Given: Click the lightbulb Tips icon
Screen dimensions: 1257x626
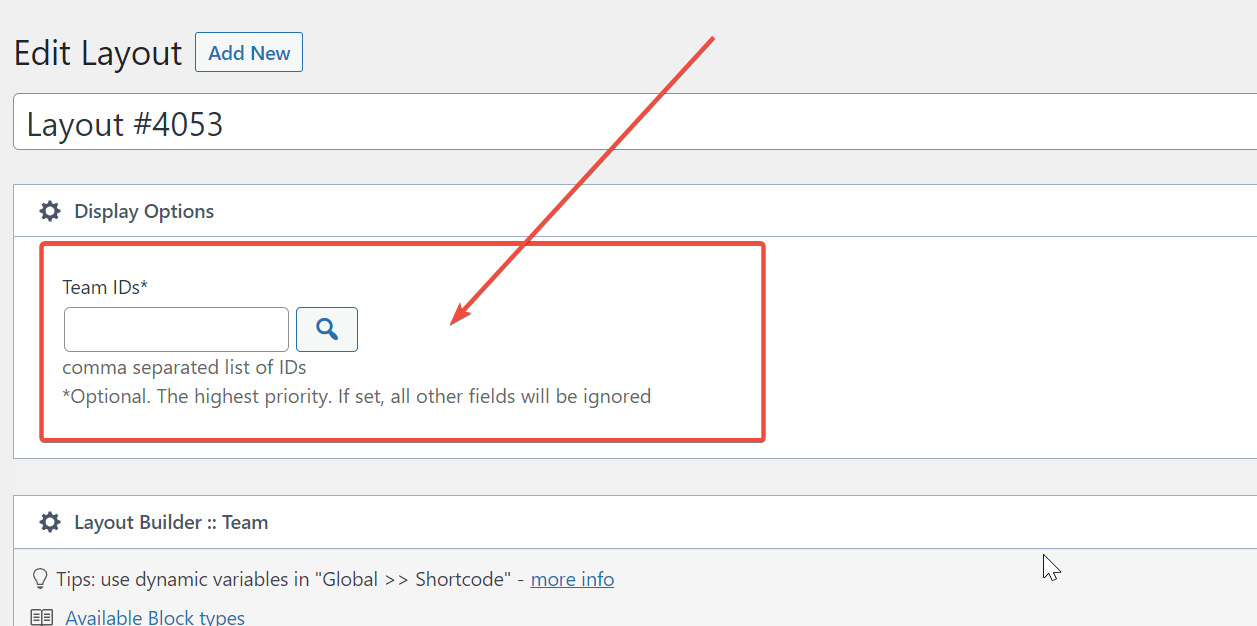Looking at the screenshot, I should (x=40, y=579).
